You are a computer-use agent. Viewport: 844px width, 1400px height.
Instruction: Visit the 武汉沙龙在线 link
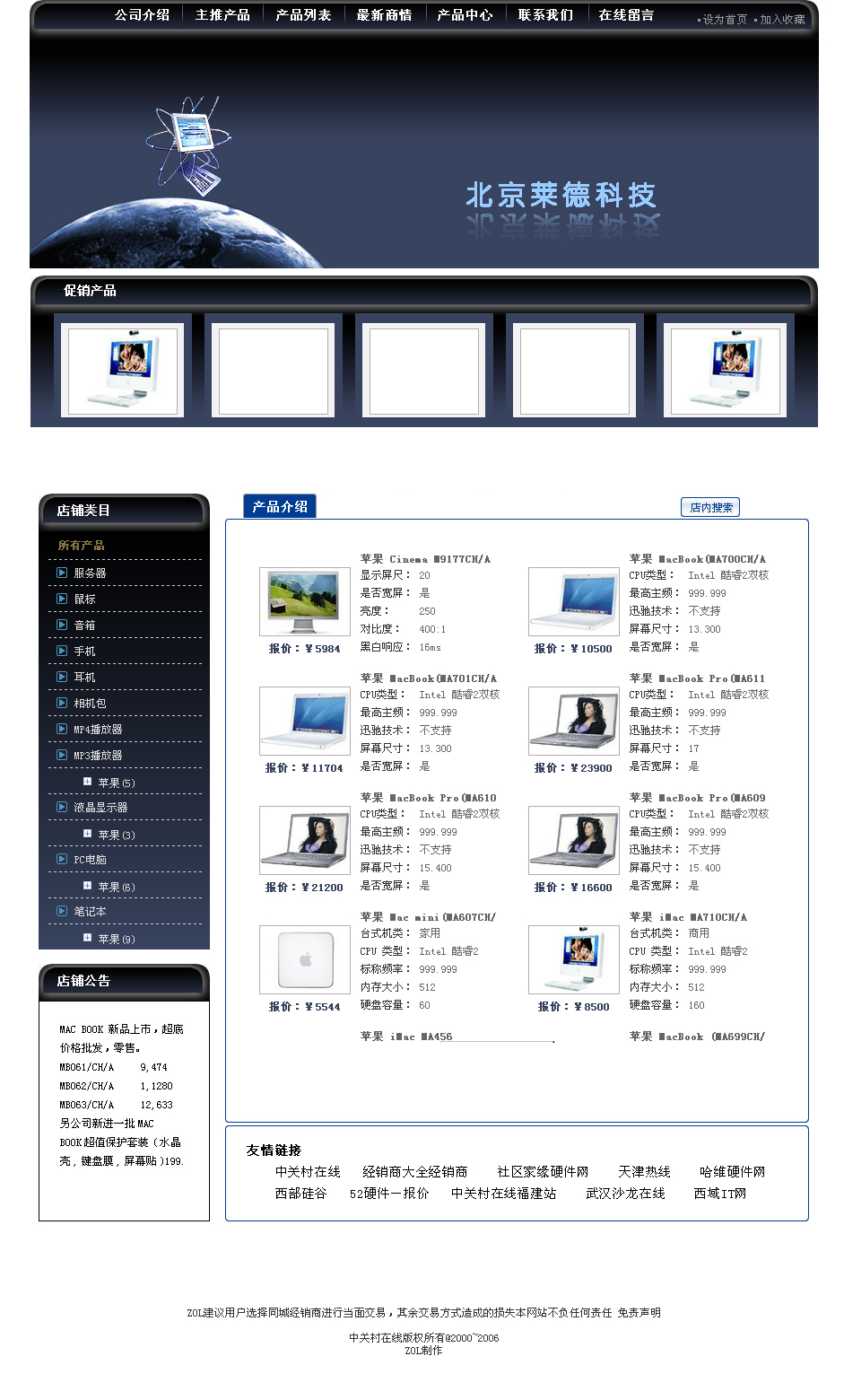coord(625,1194)
